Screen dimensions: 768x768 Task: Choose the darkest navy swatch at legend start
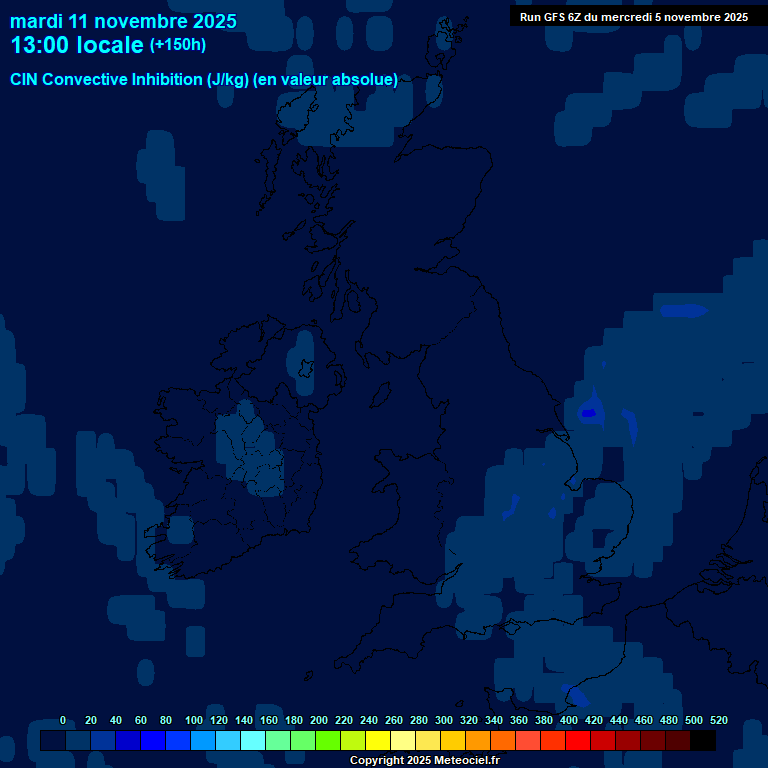pyautogui.click(x=53, y=741)
